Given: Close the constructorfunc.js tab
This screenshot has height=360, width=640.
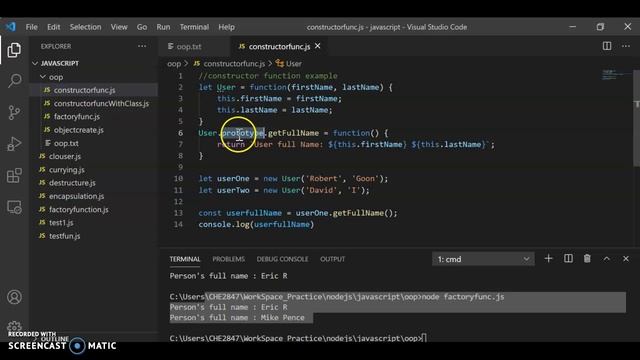Looking at the screenshot, I should [x=318, y=46].
